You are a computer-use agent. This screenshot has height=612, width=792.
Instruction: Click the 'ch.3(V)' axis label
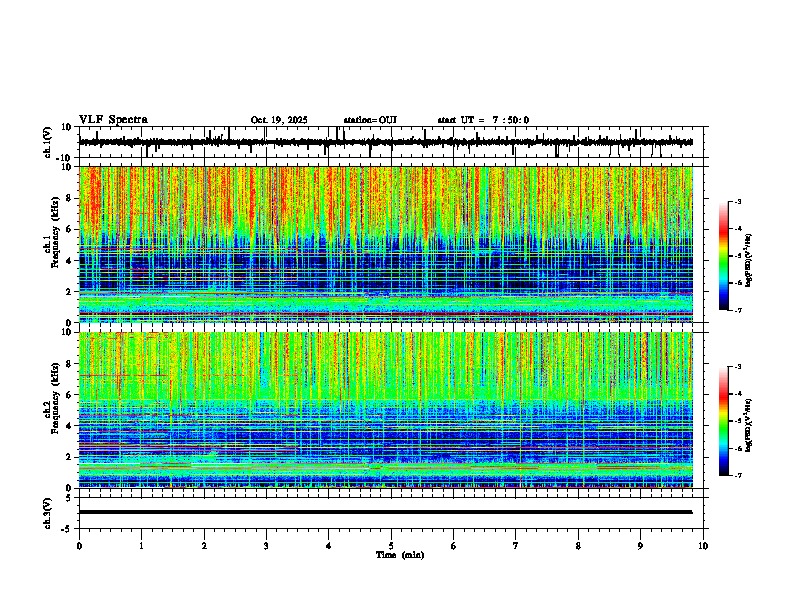pyautogui.click(x=48, y=513)
